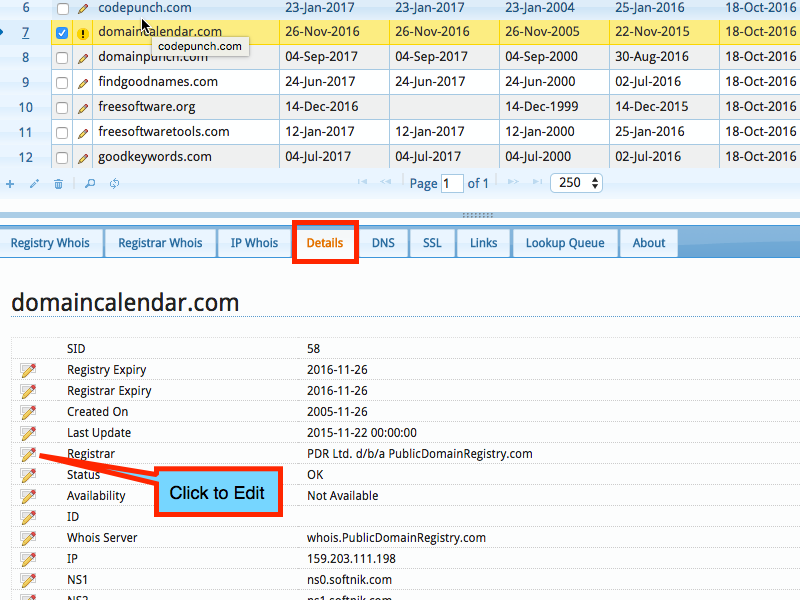Open the Links tab
This screenshot has height=600, width=800.
coord(484,243)
